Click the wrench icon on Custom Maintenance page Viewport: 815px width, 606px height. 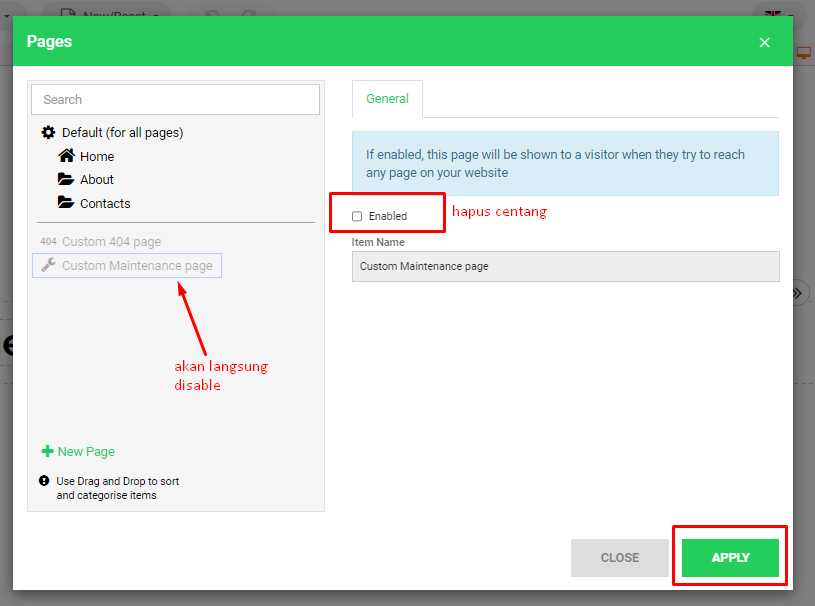(x=49, y=265)
